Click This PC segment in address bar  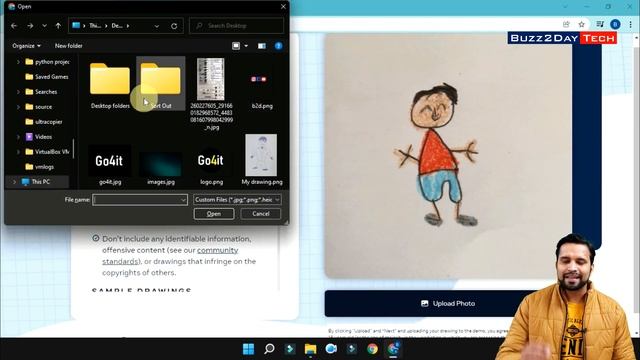coord(95,26)
